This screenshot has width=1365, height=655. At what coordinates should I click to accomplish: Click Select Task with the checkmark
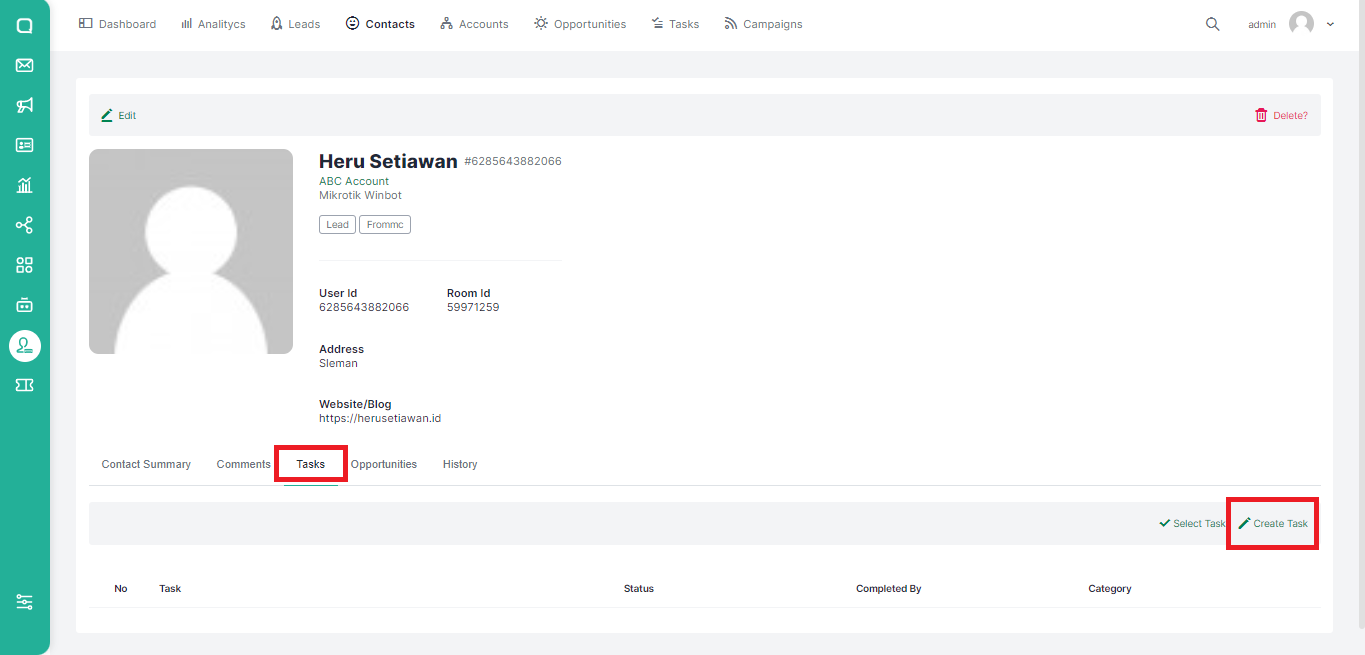[x=1192, y=523]
